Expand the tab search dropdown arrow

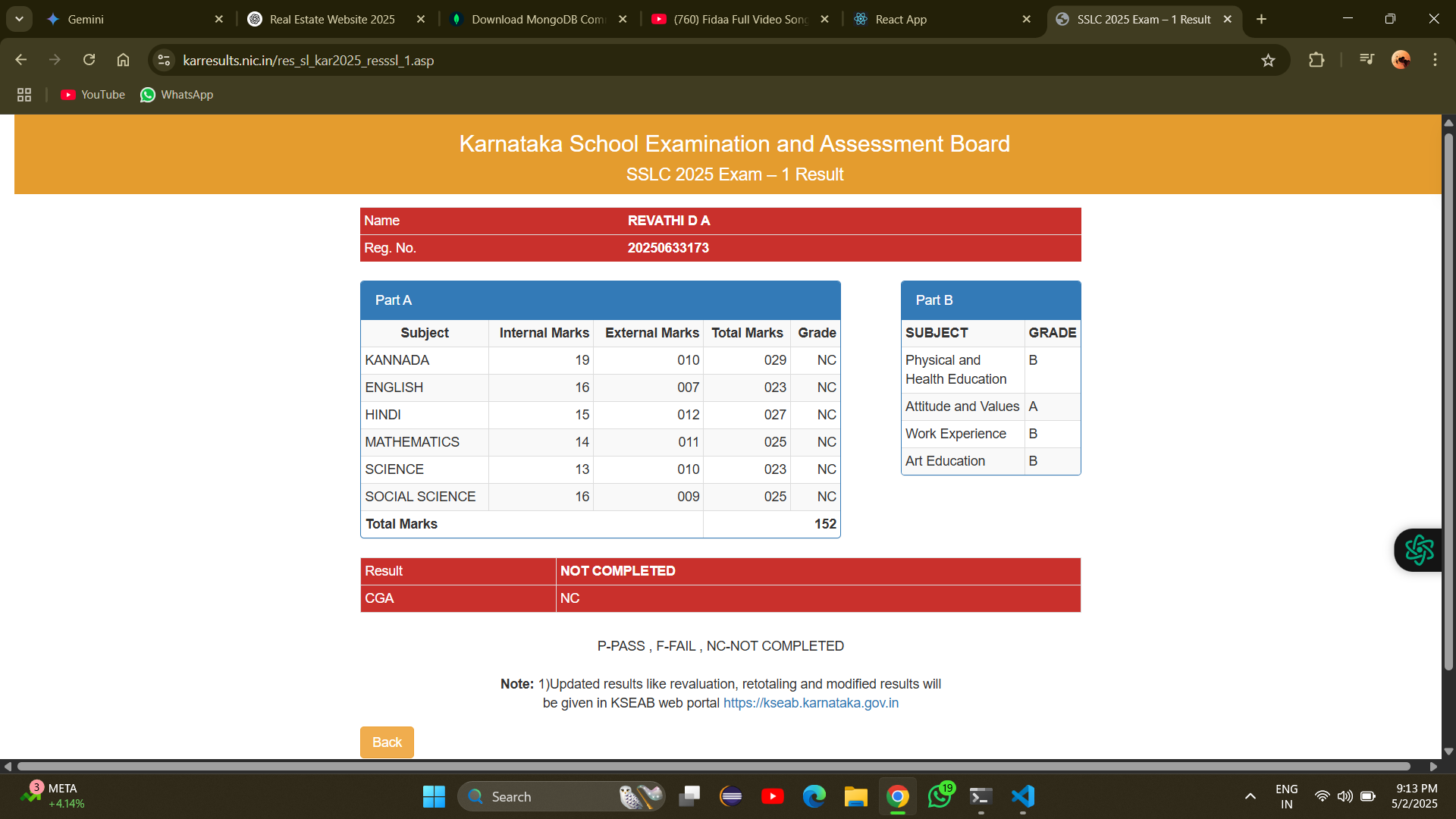[x=19, y=19]
